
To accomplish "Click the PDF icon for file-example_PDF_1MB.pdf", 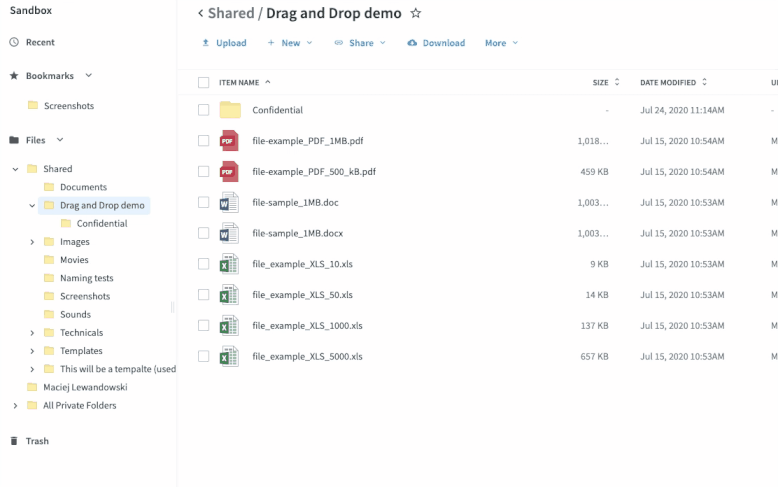I will pyautogui.click(x=229, y=141).
